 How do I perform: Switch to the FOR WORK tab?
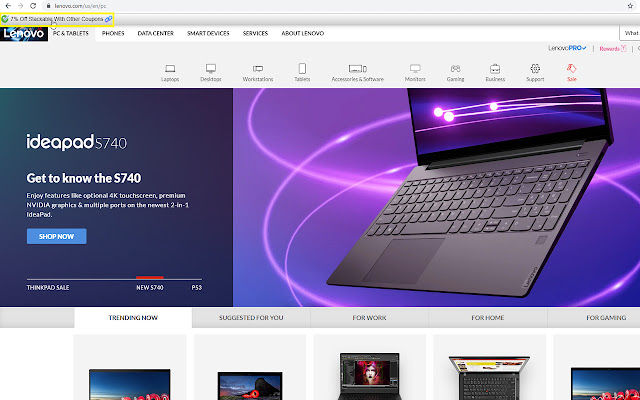point(369,318)
